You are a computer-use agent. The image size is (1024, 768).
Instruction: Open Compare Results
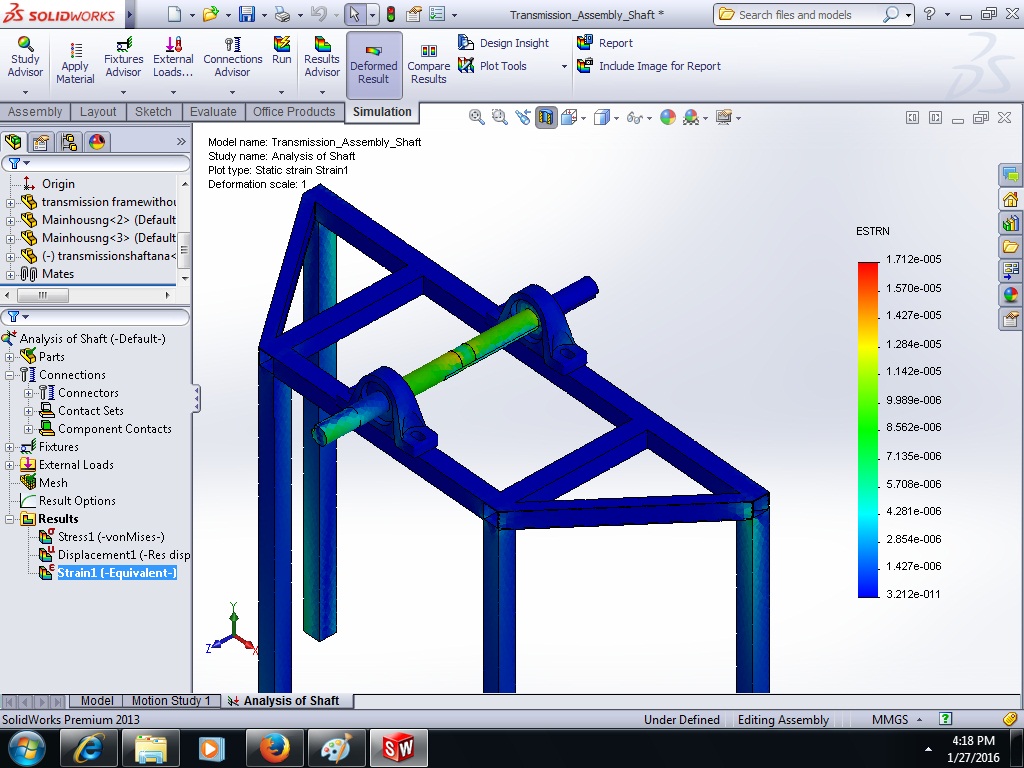pyautogui.click(x=428, y=65)
